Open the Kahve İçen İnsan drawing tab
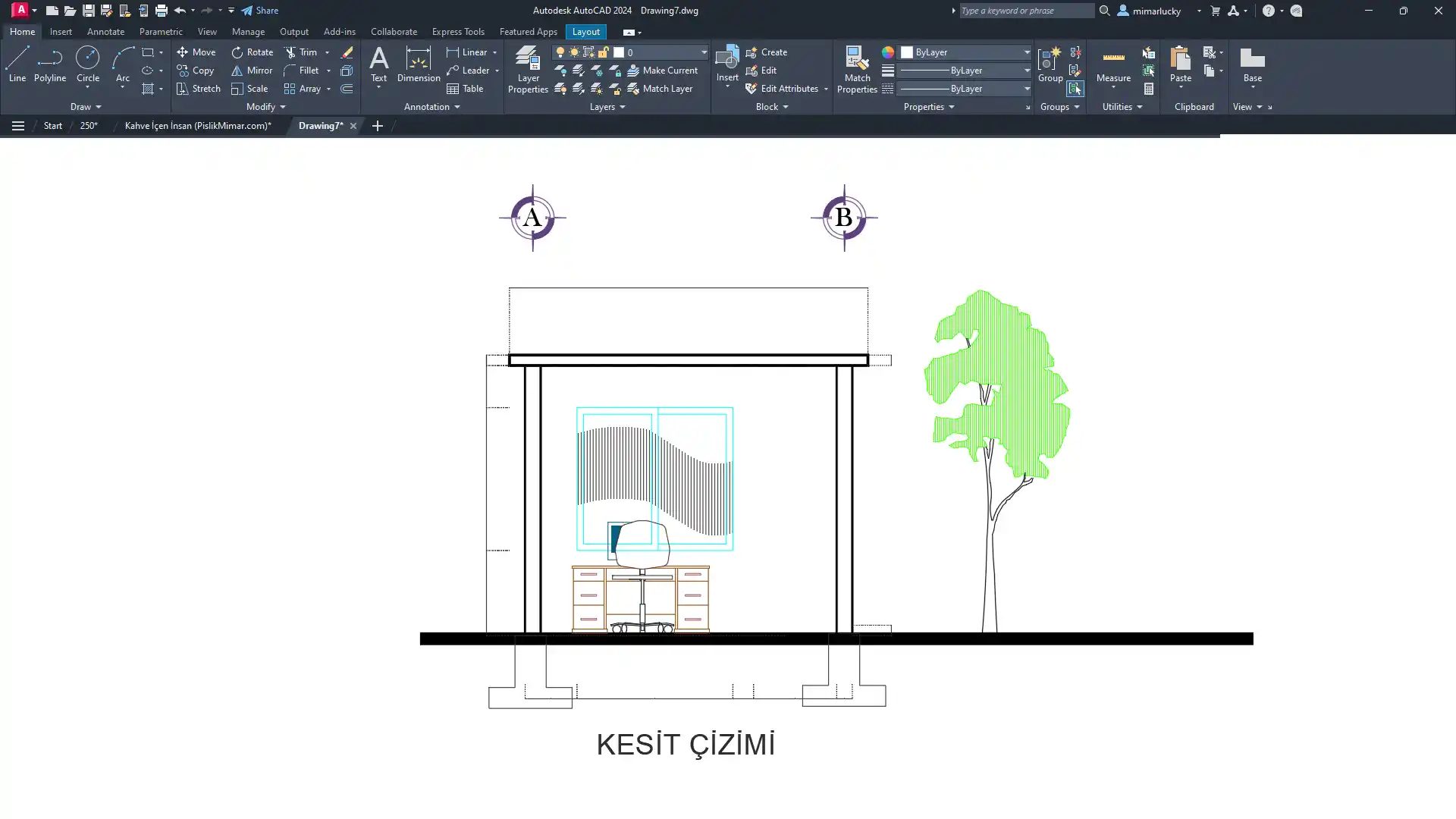This screenshot has width=1456, height=819. coord(197,126)
